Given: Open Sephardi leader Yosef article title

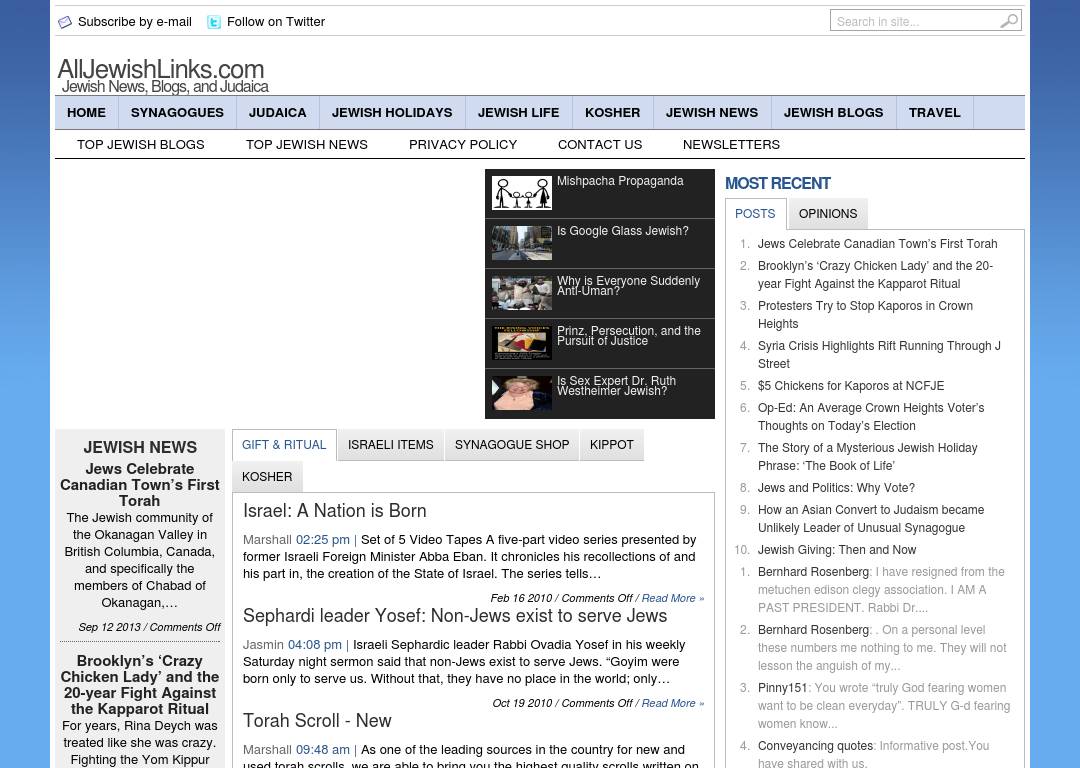Looking at the screenshot, I should tap(455, 616).
